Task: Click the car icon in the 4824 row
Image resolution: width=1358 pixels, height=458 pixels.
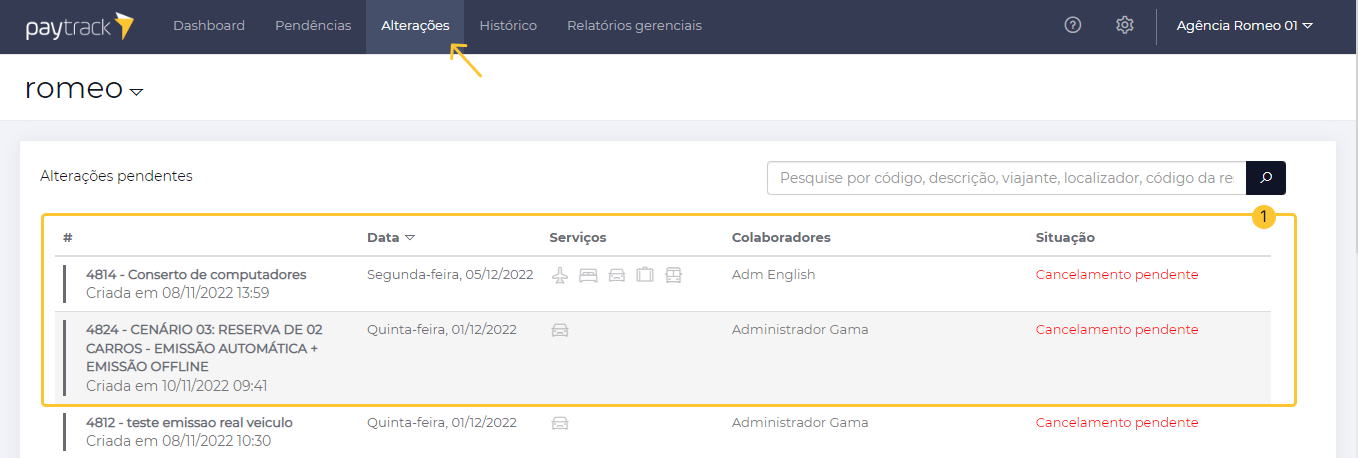Action: click(x=560, y=330)
